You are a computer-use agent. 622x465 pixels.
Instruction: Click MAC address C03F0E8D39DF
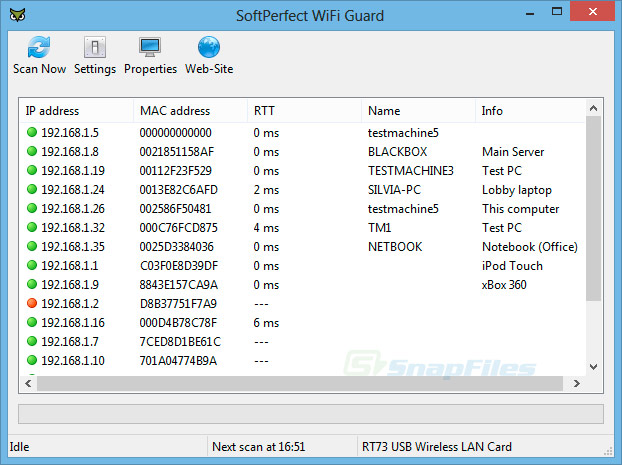click(x=179, y=266)
